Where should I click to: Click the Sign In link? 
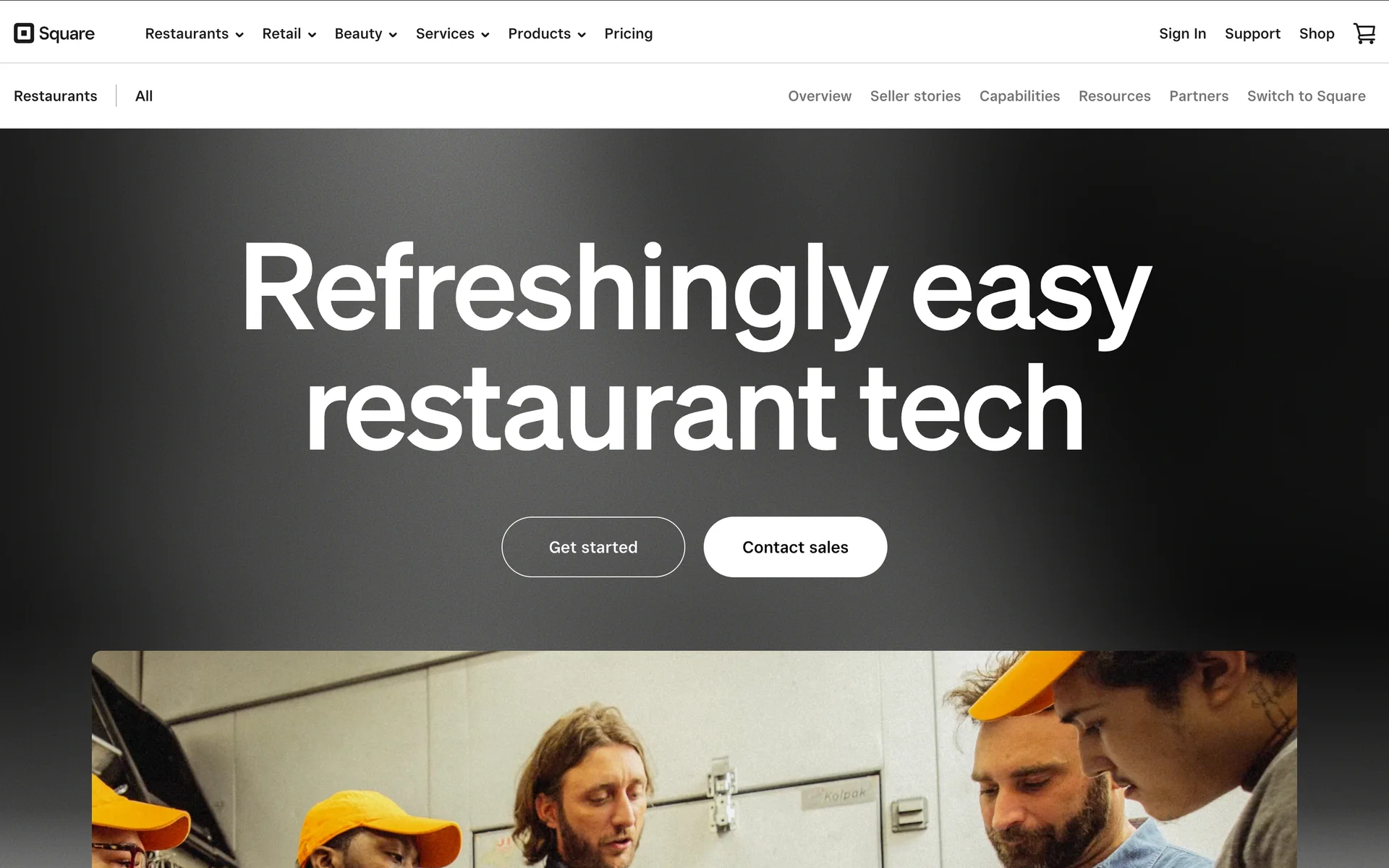tap(1182, 33)
